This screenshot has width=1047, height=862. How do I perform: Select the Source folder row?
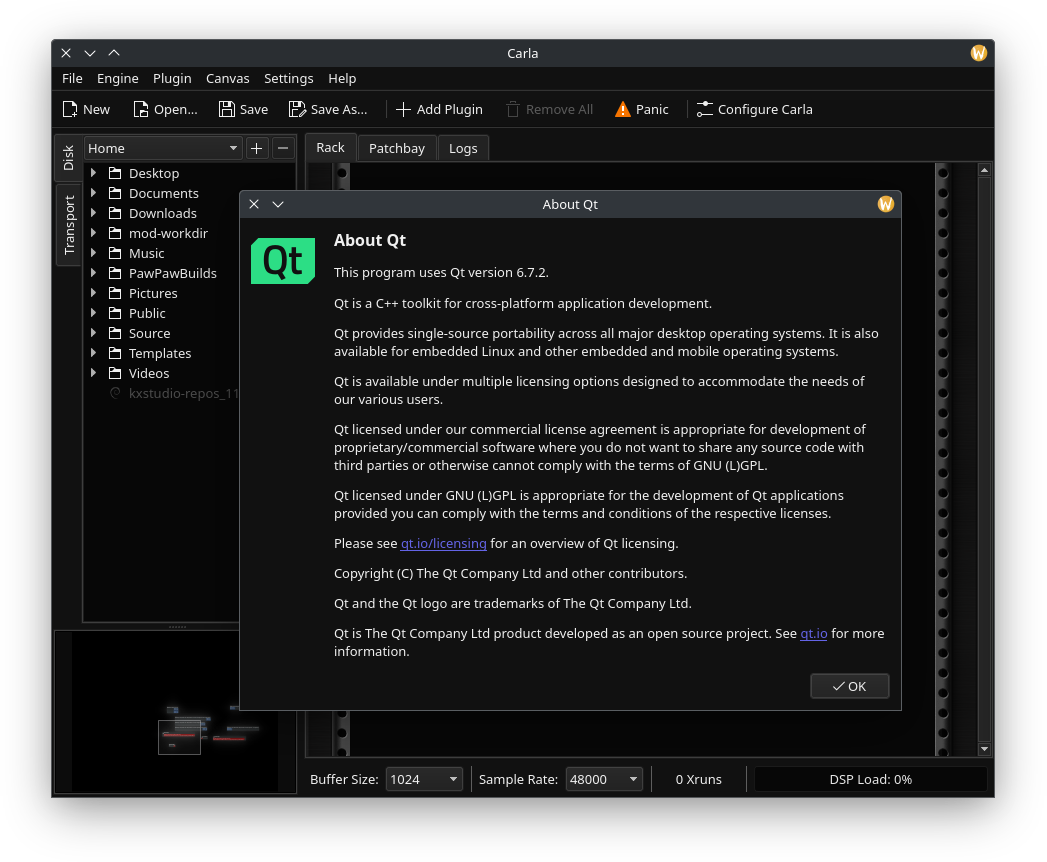tap(162, 333)
